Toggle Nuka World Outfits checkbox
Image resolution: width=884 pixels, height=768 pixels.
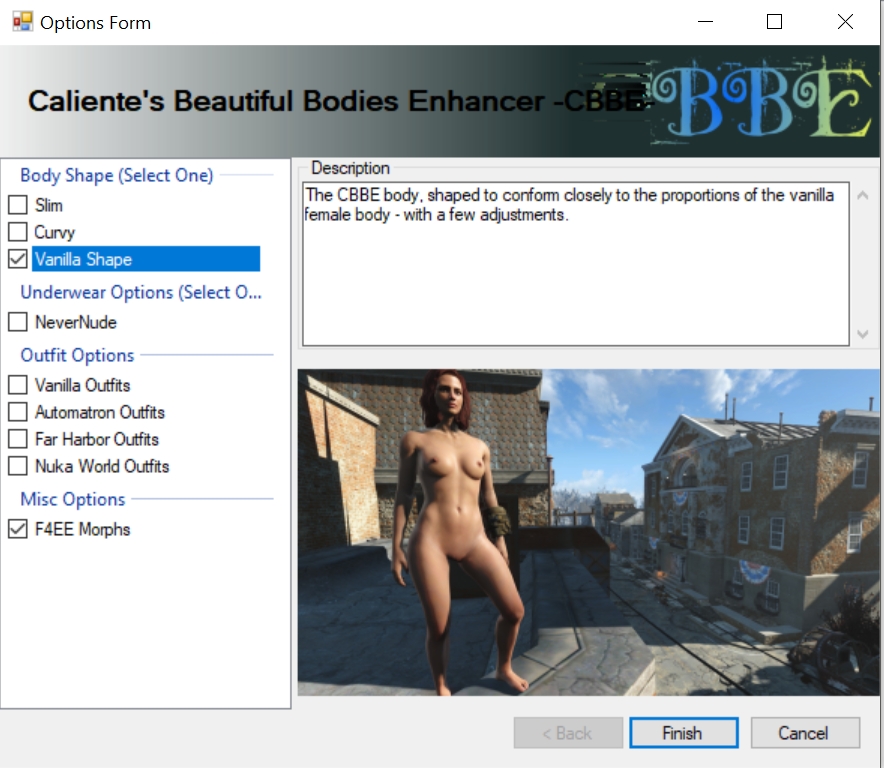pyautogui.click(x=17, y=466)
